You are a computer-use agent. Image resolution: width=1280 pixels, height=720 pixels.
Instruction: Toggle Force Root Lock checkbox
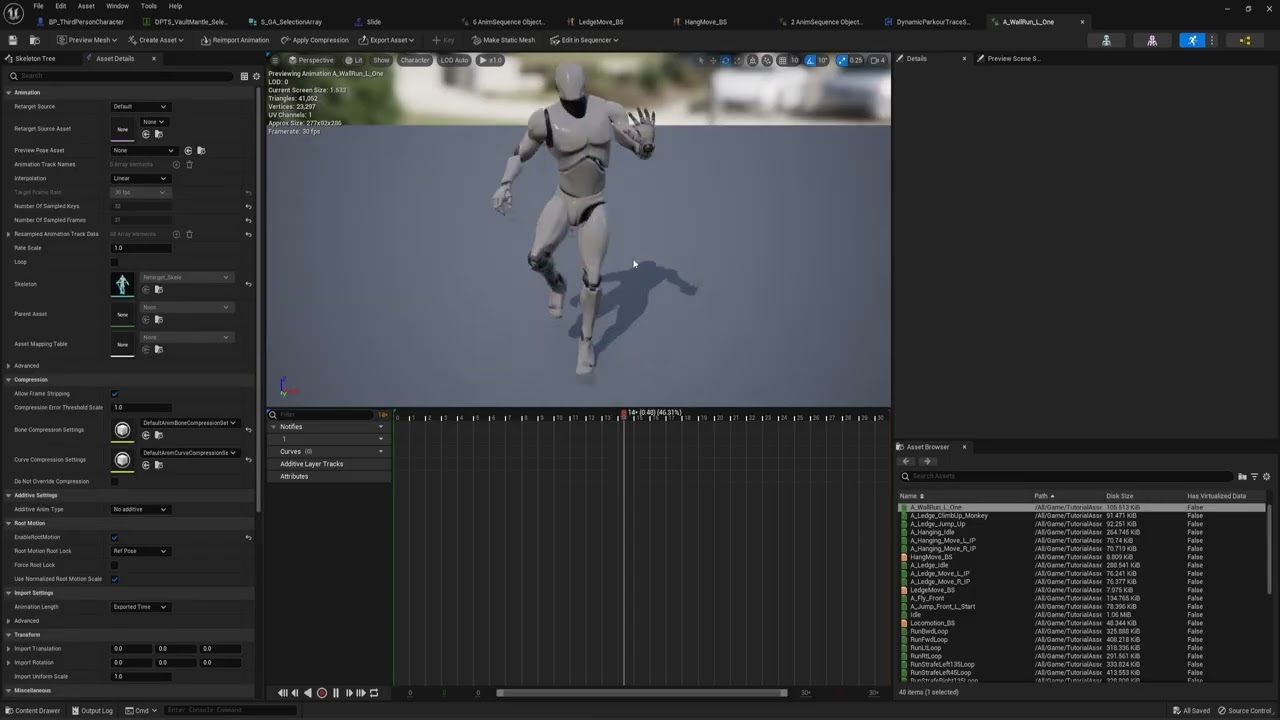pyautogui.click(x=114, y=565)
